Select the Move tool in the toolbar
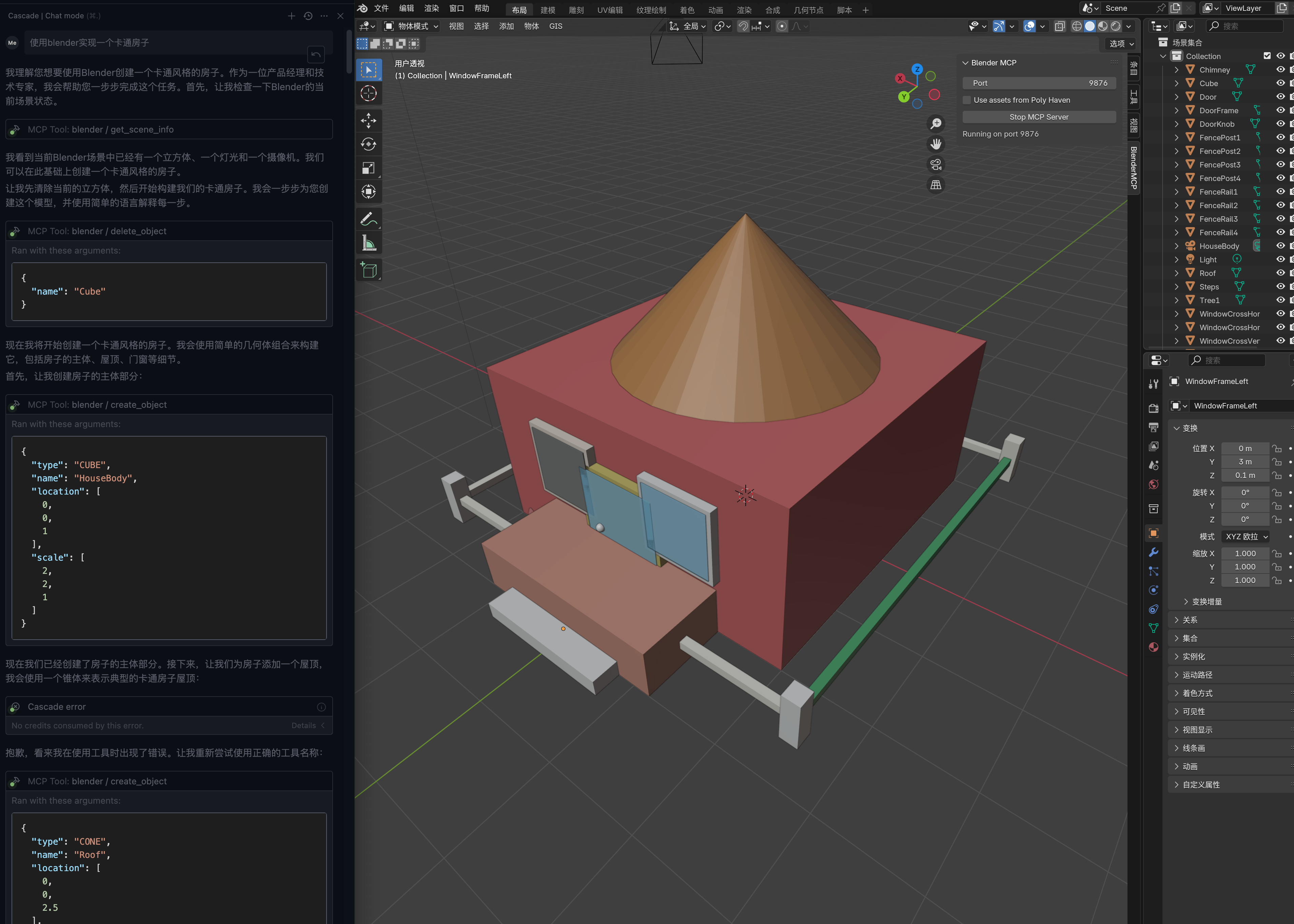 coord(368,120)
